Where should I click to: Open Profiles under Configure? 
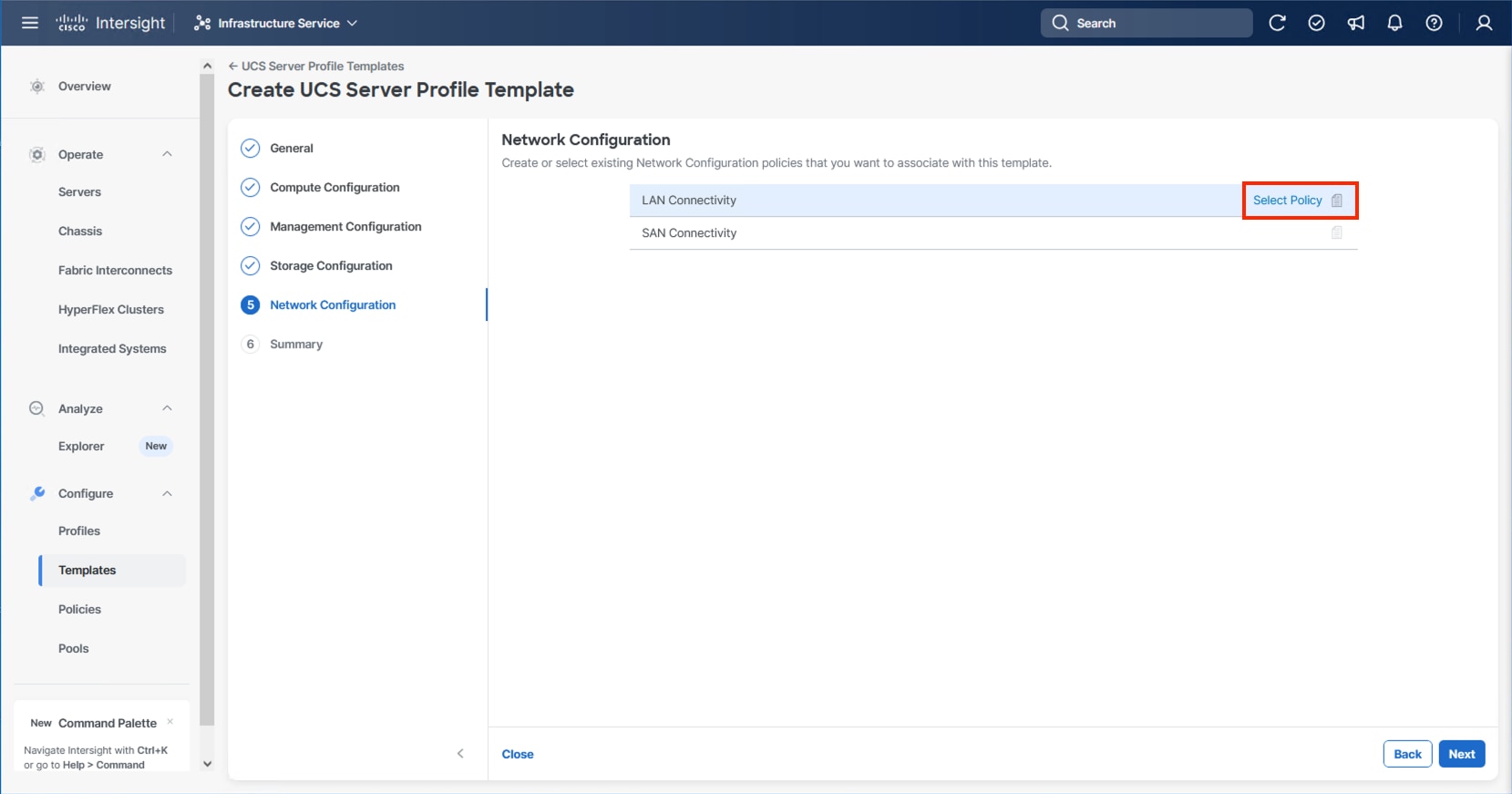79,531
